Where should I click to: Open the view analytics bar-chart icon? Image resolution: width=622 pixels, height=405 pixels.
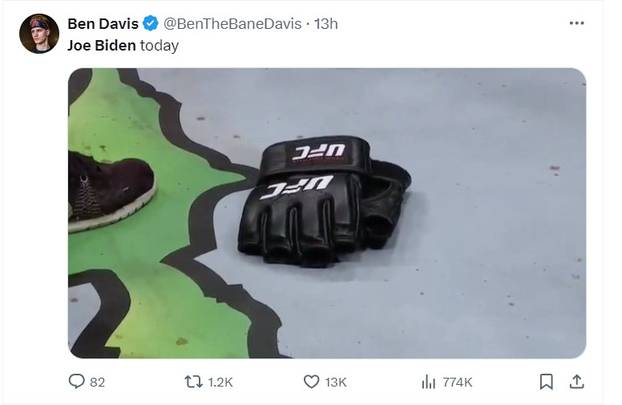coord(428,382)
